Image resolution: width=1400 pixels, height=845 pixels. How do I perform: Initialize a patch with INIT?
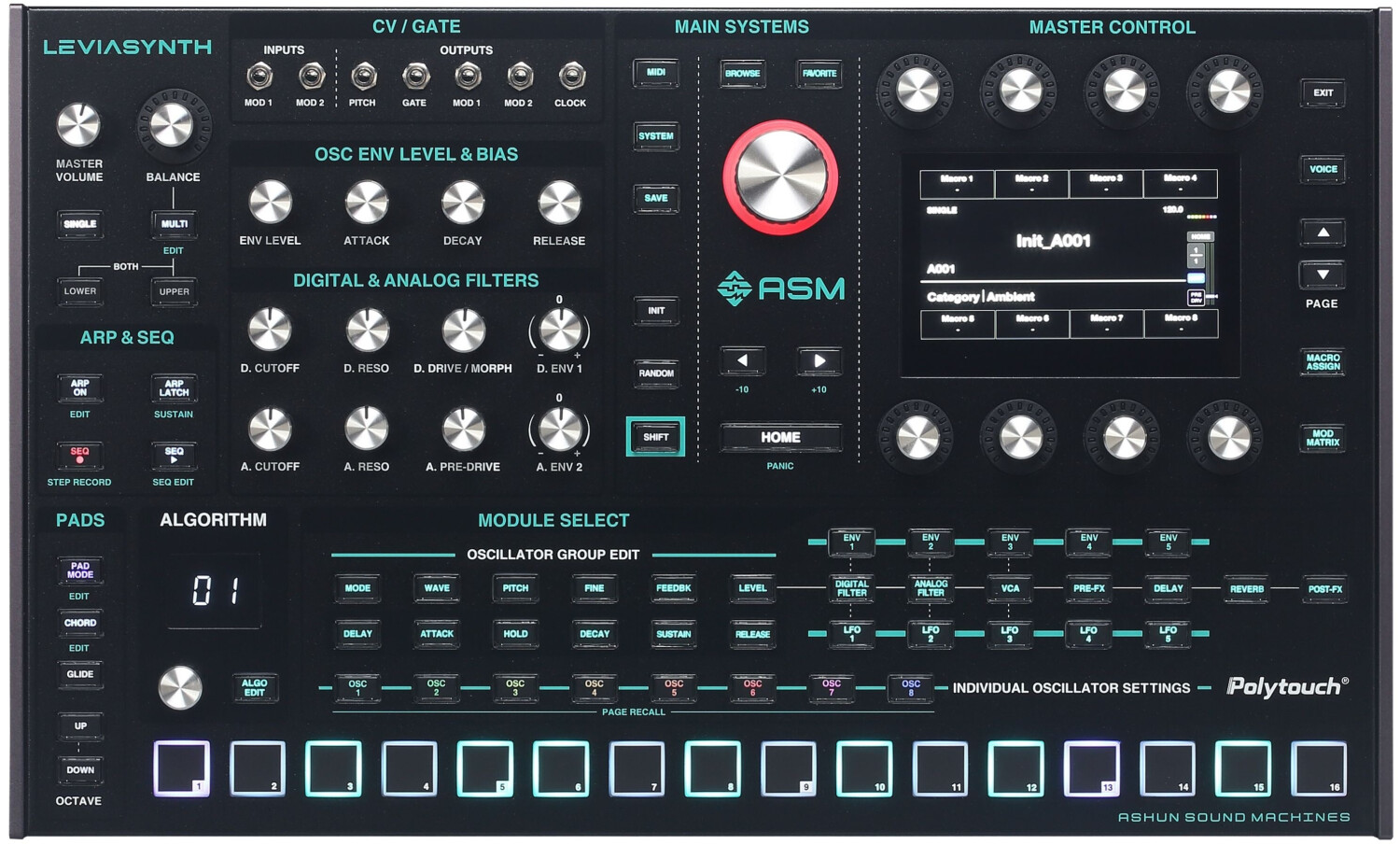[655, 311]
